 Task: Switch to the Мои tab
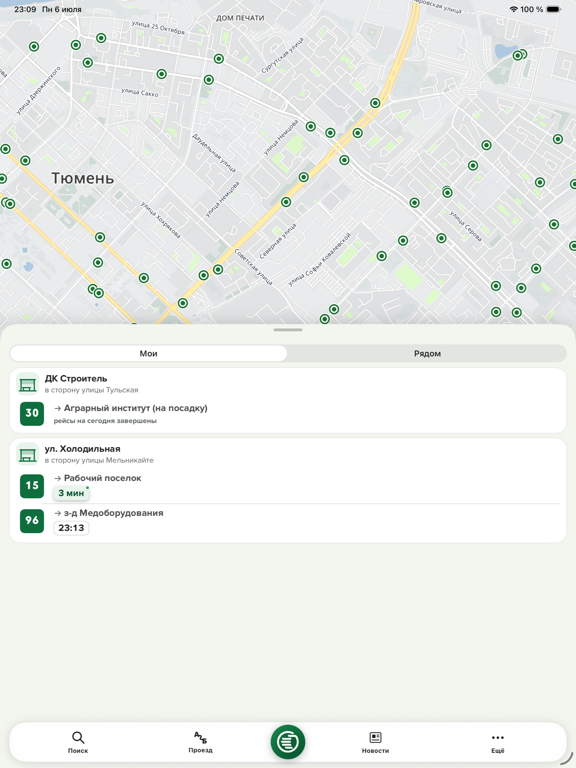(148, 353)
